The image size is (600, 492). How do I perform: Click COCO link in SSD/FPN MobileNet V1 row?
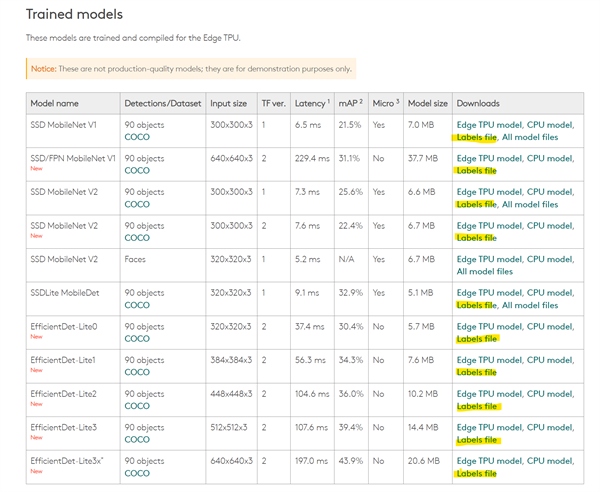click(137, 171)
